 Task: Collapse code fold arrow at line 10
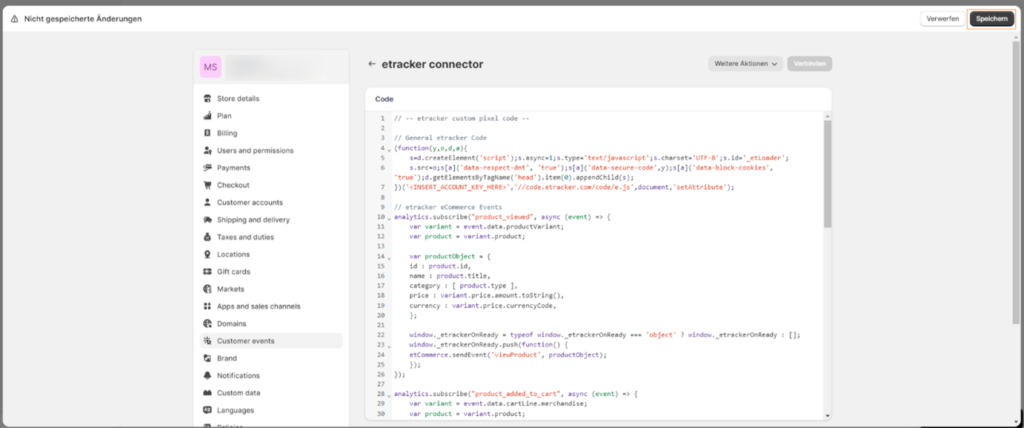coord(389,218)
